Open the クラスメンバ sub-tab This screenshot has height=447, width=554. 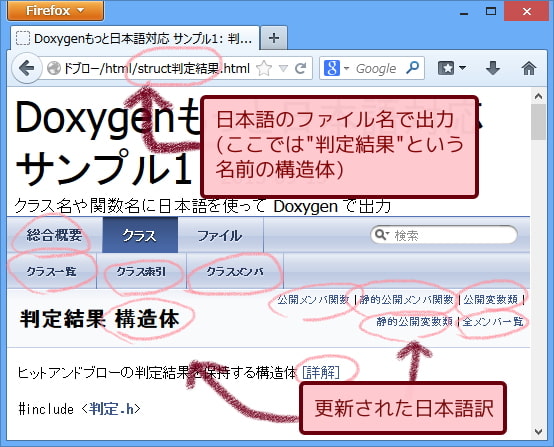click(x=235, y=271)
